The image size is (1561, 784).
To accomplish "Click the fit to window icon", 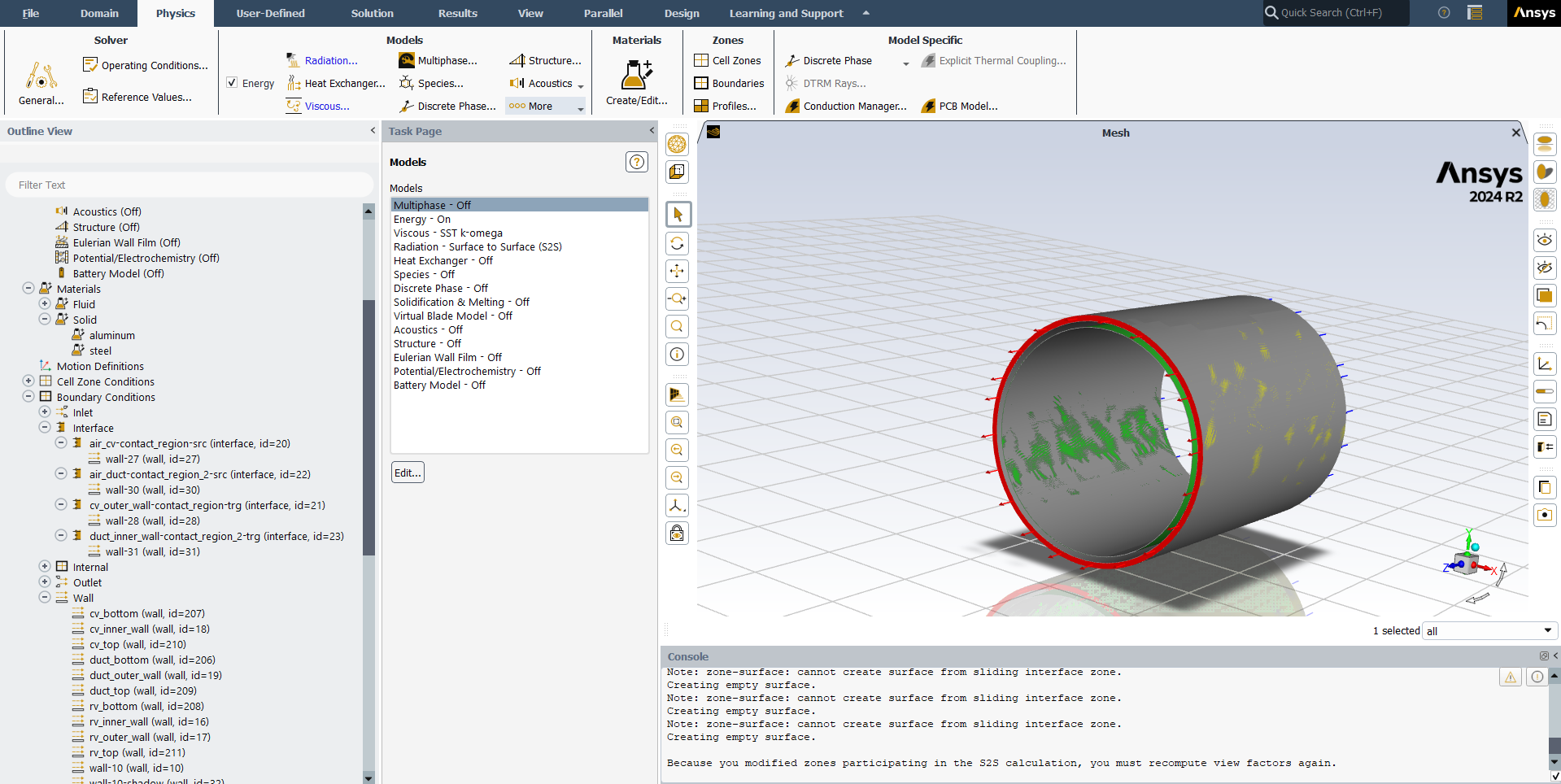I will point(677,422).
